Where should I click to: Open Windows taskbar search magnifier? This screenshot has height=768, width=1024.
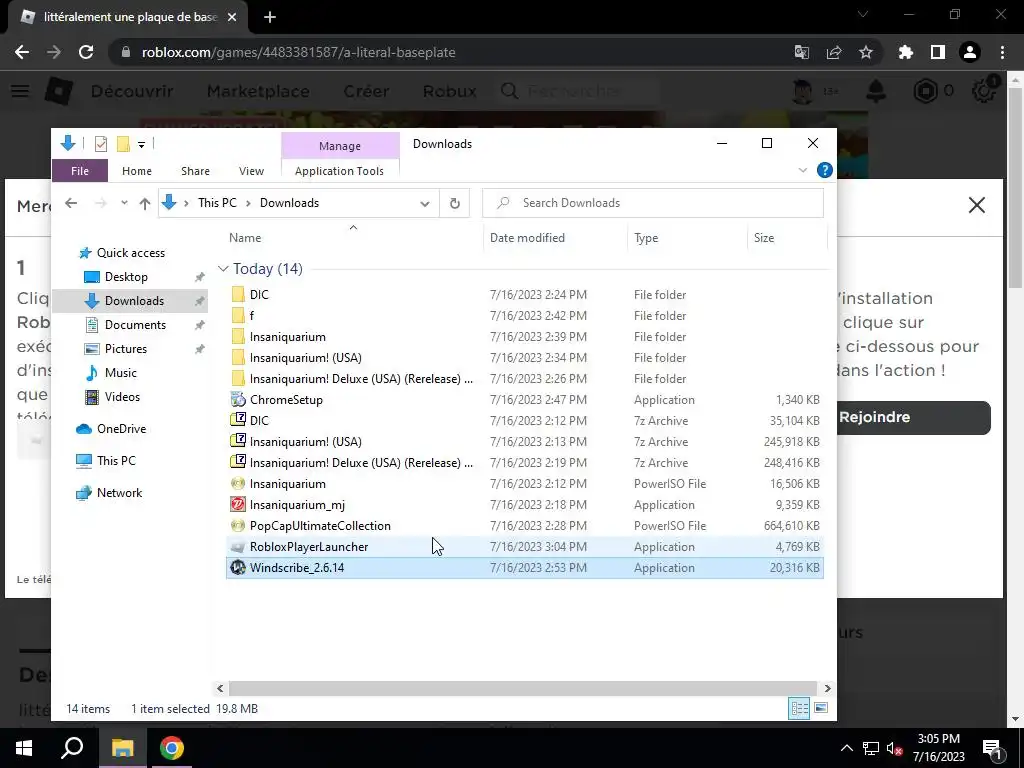coord(72,748)
